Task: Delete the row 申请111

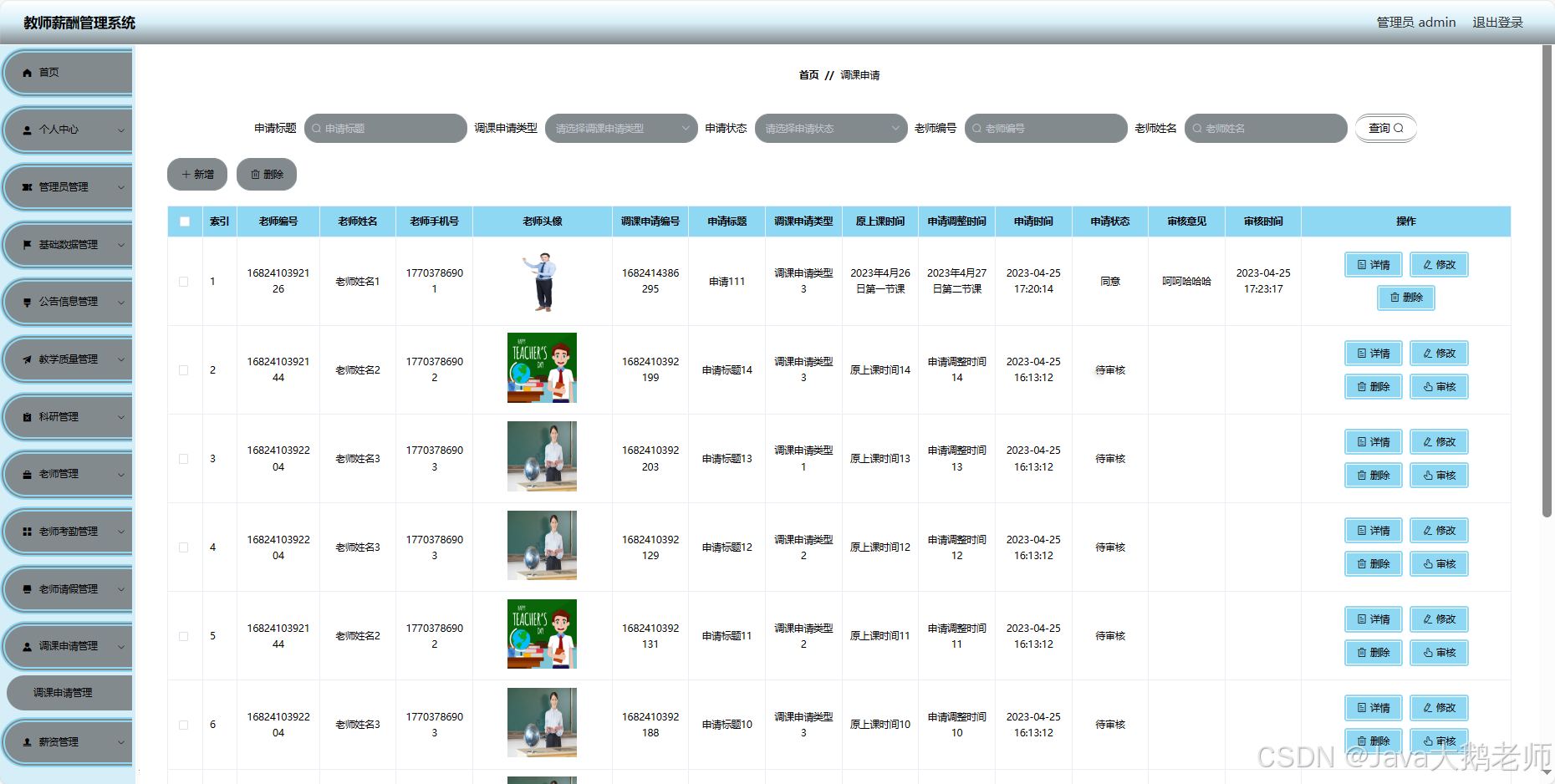Action: coord(1406,298)
